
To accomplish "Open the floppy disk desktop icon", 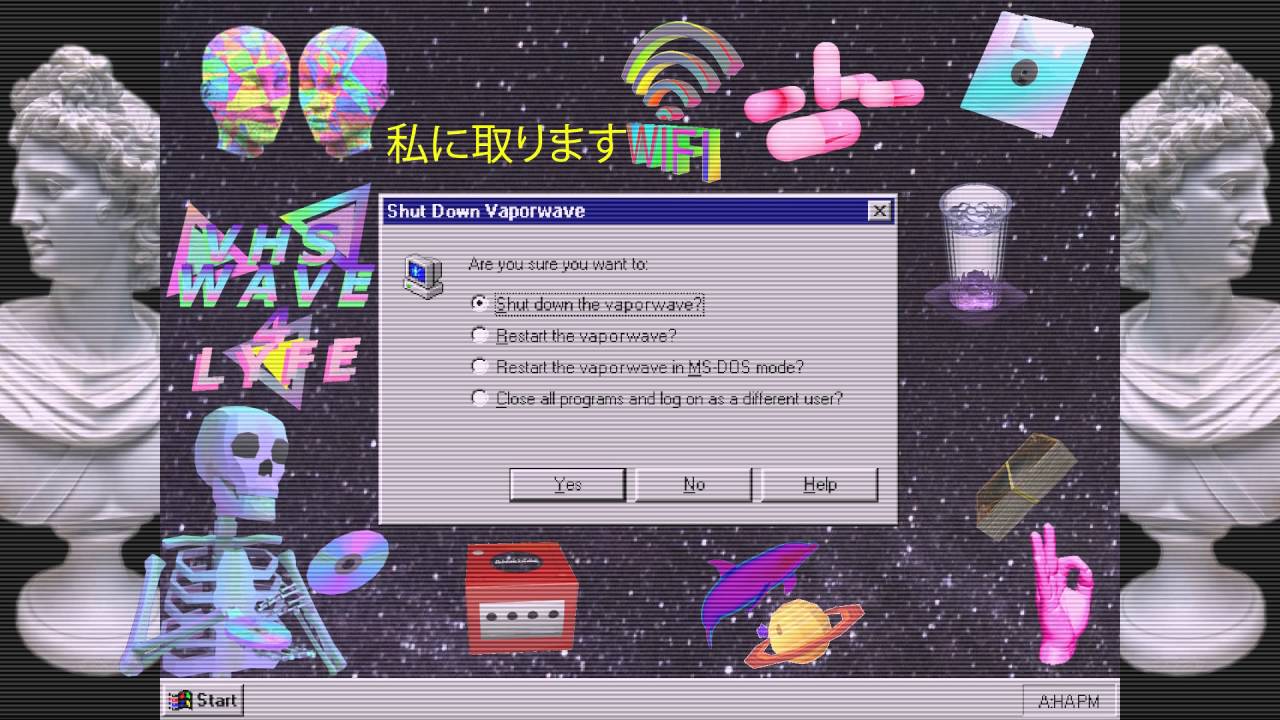I will [x=1026, y=74].
